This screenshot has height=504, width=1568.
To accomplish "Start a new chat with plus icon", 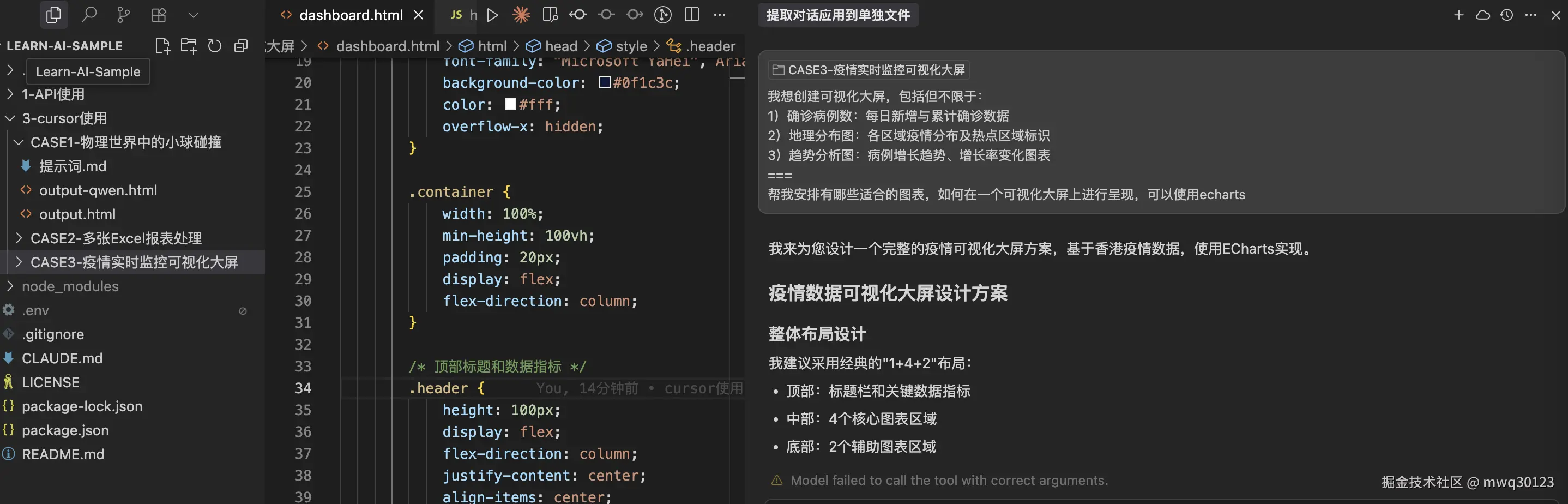I will (1458, 15).
